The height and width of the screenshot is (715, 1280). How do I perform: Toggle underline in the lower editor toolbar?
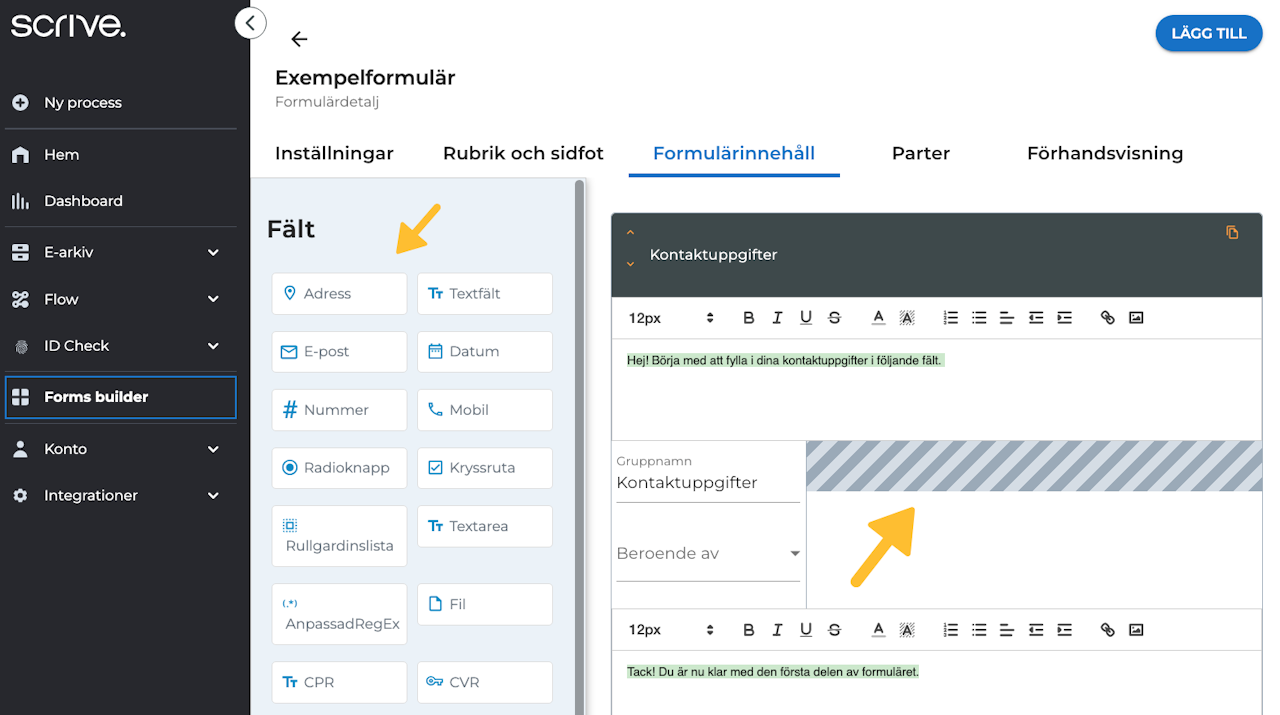[x=806, y=630]
